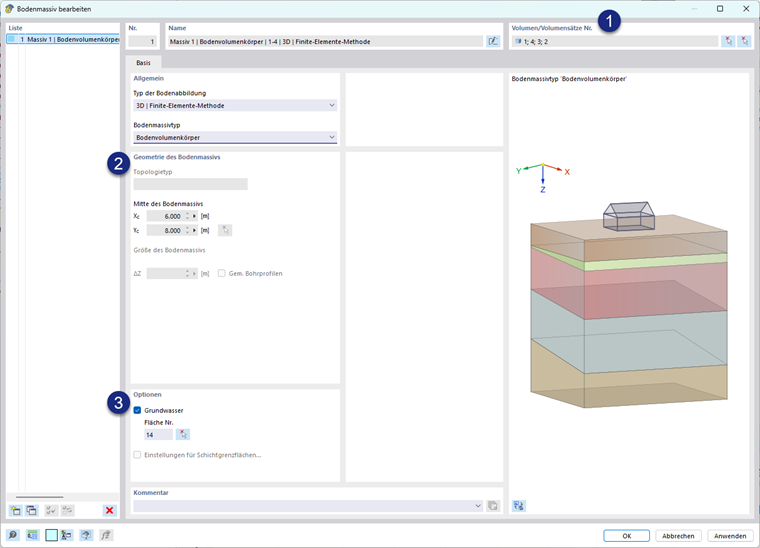Click the formula script icon in footer
This screenshot has height=548, width=760.
pos(106,535)
